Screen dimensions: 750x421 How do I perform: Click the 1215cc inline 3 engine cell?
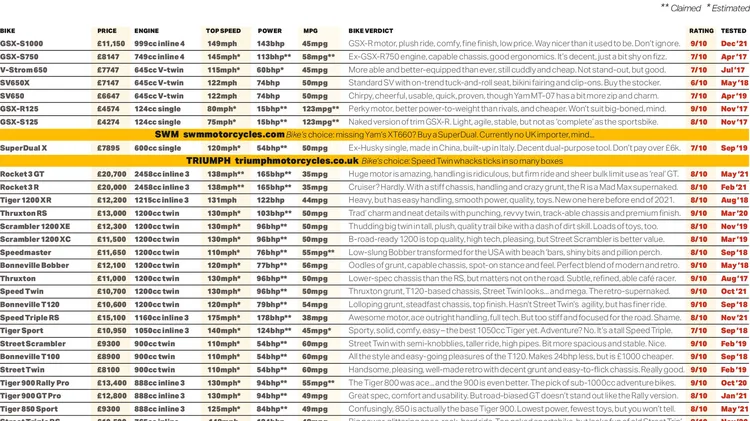[x=161, y=200]
